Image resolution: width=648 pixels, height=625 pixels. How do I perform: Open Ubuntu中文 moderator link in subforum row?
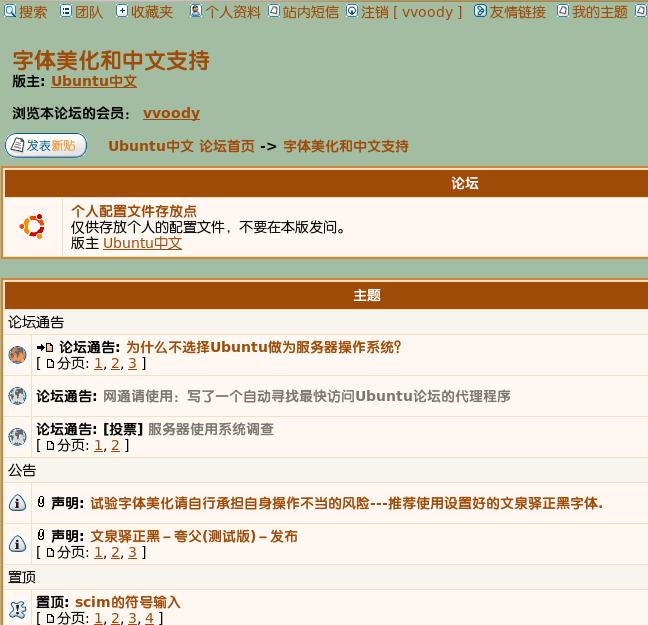(x=143, y=243)
